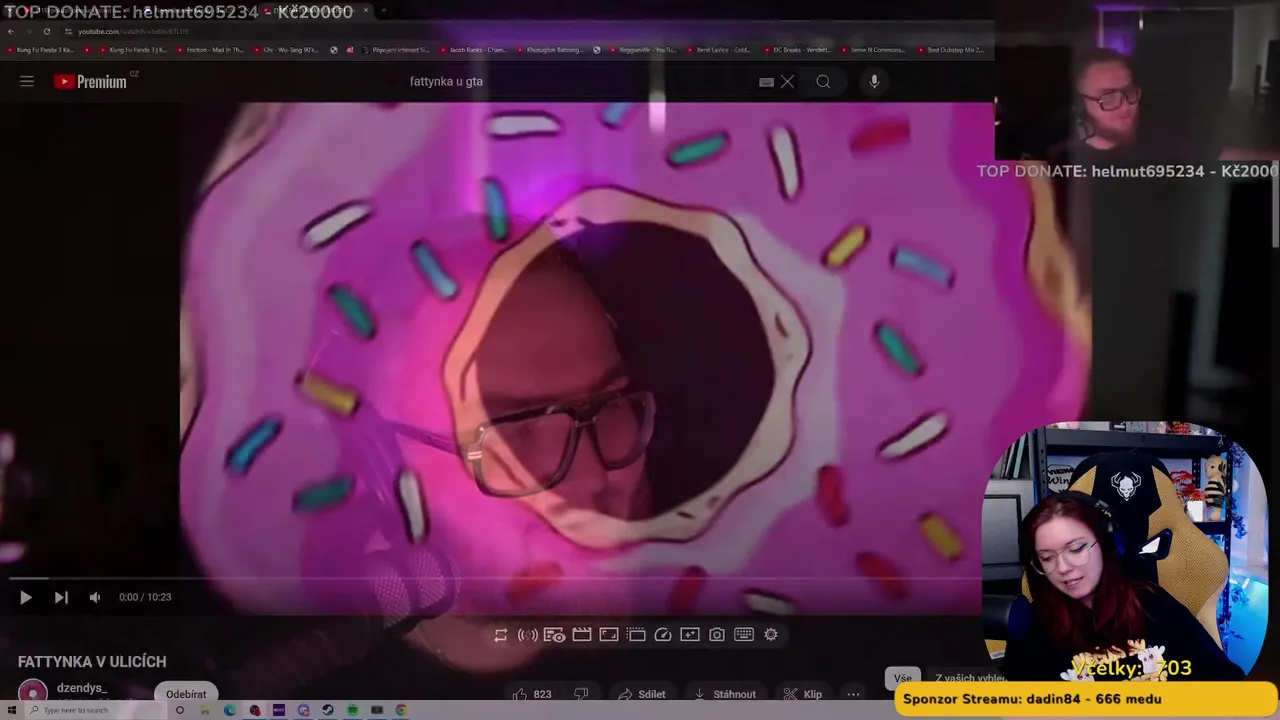Screen dimensions: 1280x720
Task: Open Spotify from the taskbar
Action: pyautogui.click(x=352, y=710)
